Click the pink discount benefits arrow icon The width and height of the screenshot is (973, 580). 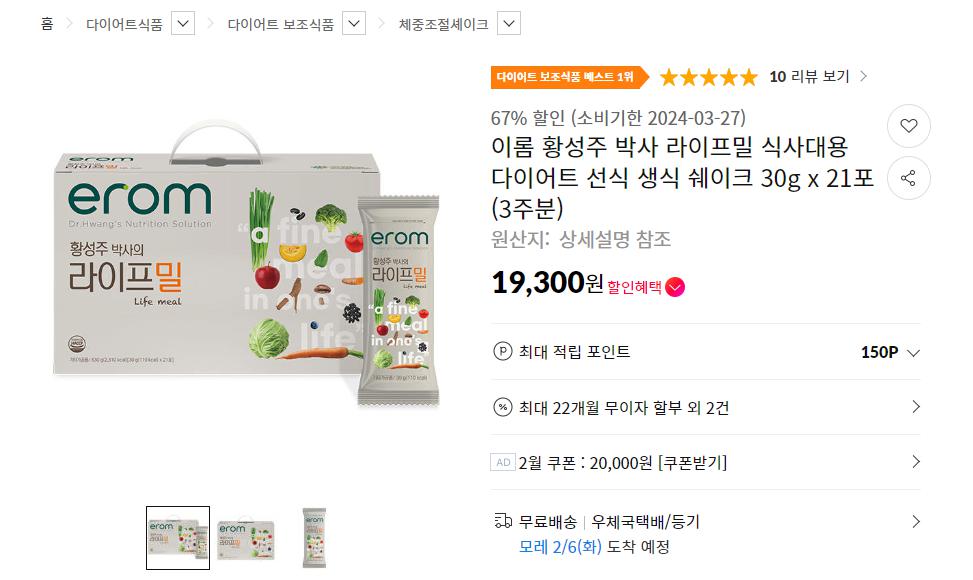pos(676,287)
